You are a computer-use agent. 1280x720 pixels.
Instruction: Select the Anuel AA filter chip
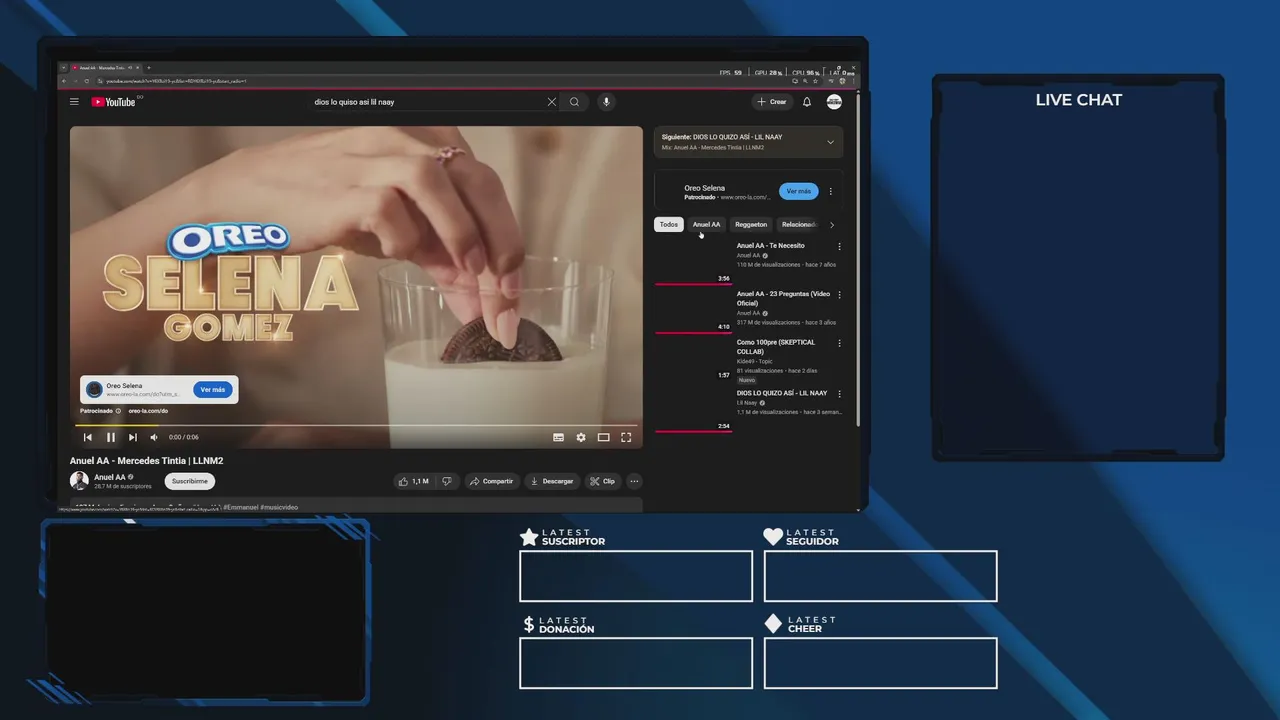[706, 224]
